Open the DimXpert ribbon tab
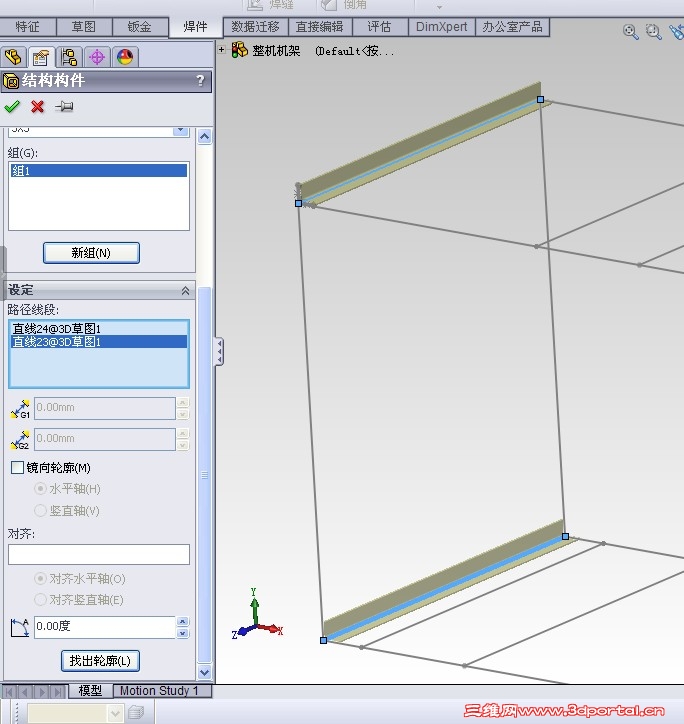The width and height of the screenshot is (684, 724). [x=442, y=27]
